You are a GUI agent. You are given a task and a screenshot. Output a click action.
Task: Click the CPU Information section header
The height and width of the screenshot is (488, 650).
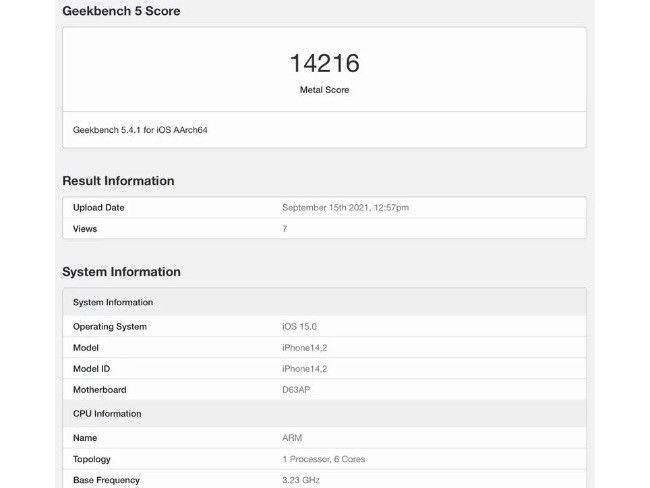[x=325, y=414]
